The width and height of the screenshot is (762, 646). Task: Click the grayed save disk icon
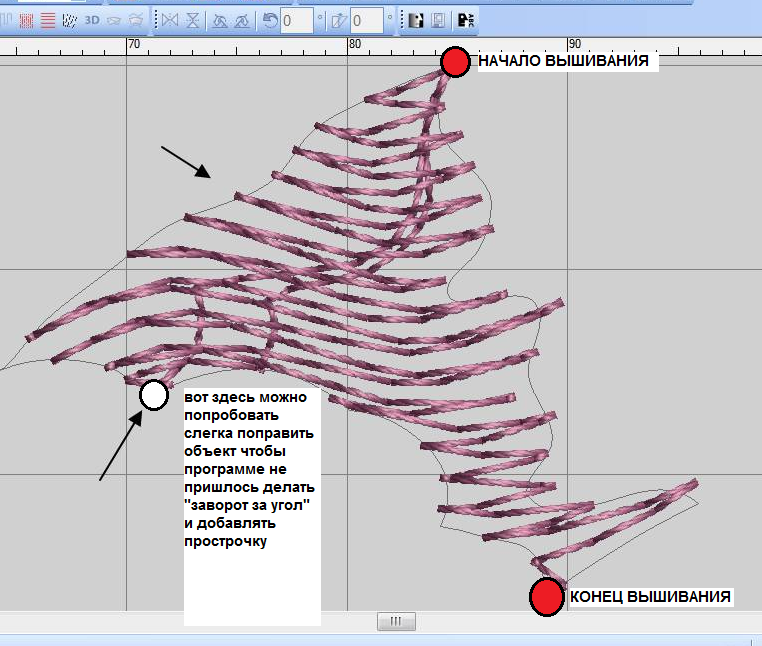point(438,19)
